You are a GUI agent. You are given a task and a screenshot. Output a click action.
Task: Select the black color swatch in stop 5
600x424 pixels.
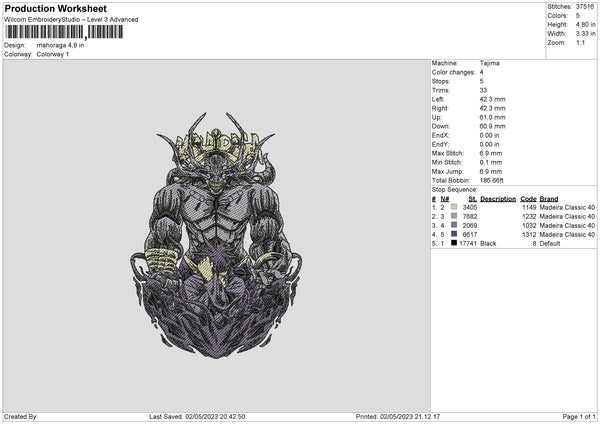(x=454, y=243)
